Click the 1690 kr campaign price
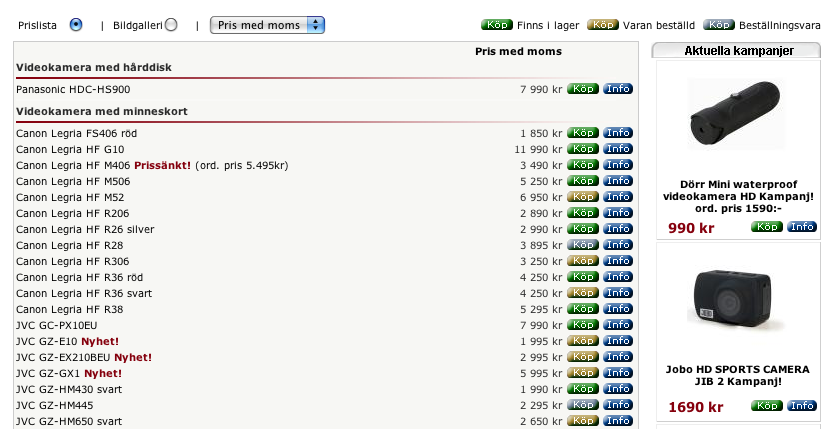The width and height of the screenshot is (835, 429). pos(695,407)
